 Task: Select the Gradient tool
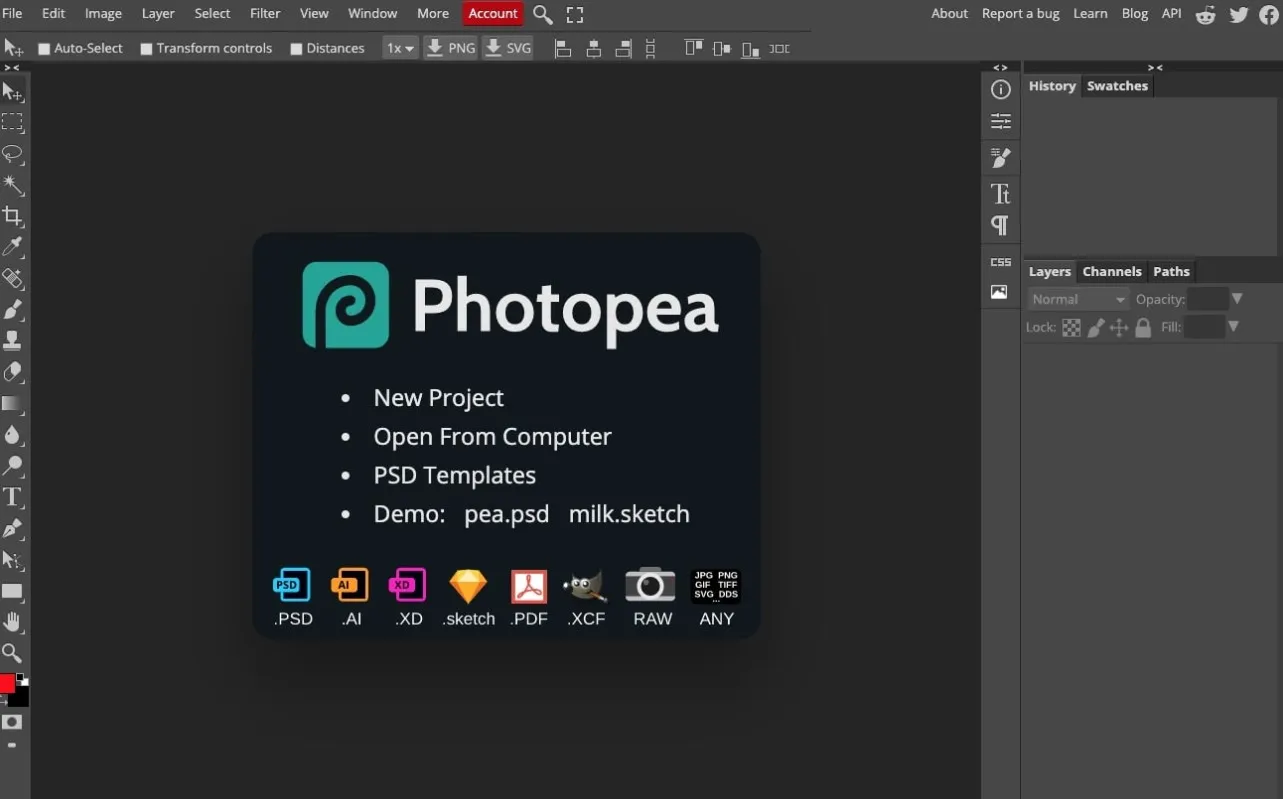click(x=12, y=404)
